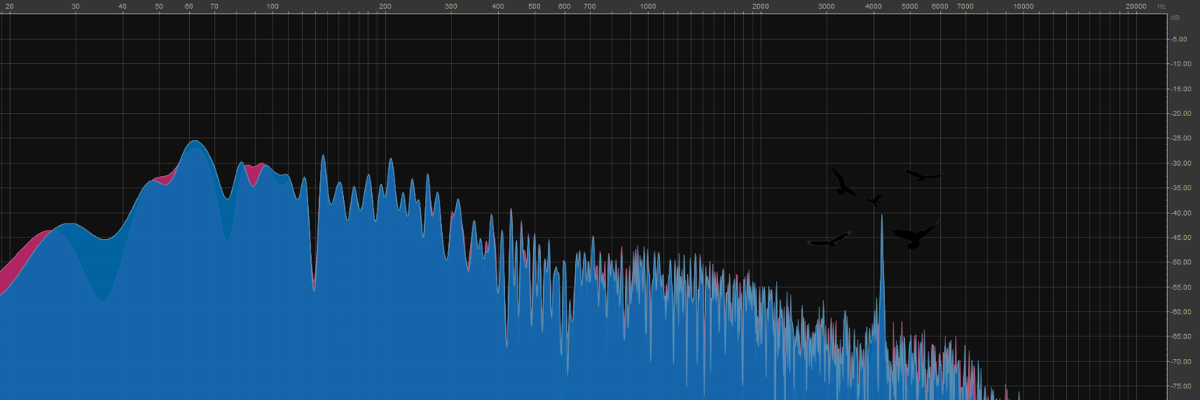Click the 200 Hz frequency label
This screenshot has height=400, width=1200.
coord(386,6)
